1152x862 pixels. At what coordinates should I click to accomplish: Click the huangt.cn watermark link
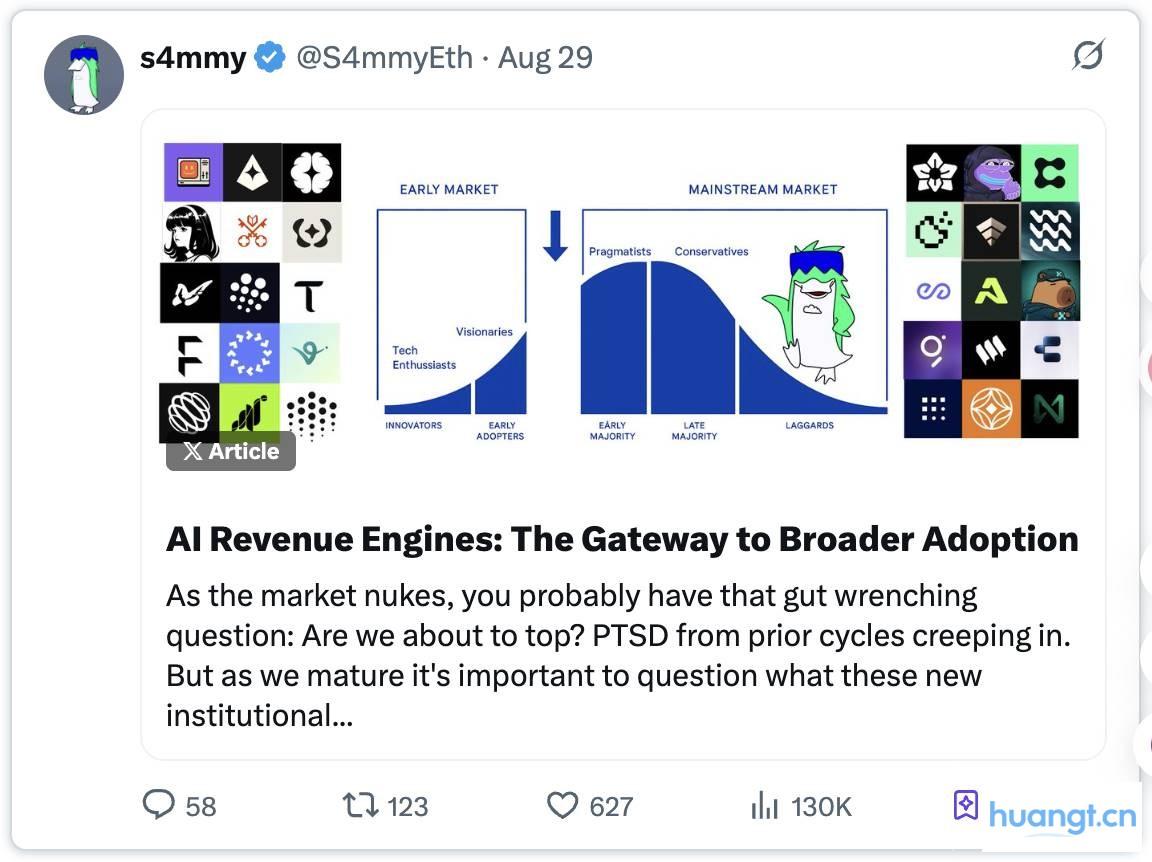[x=1062, y=816]
